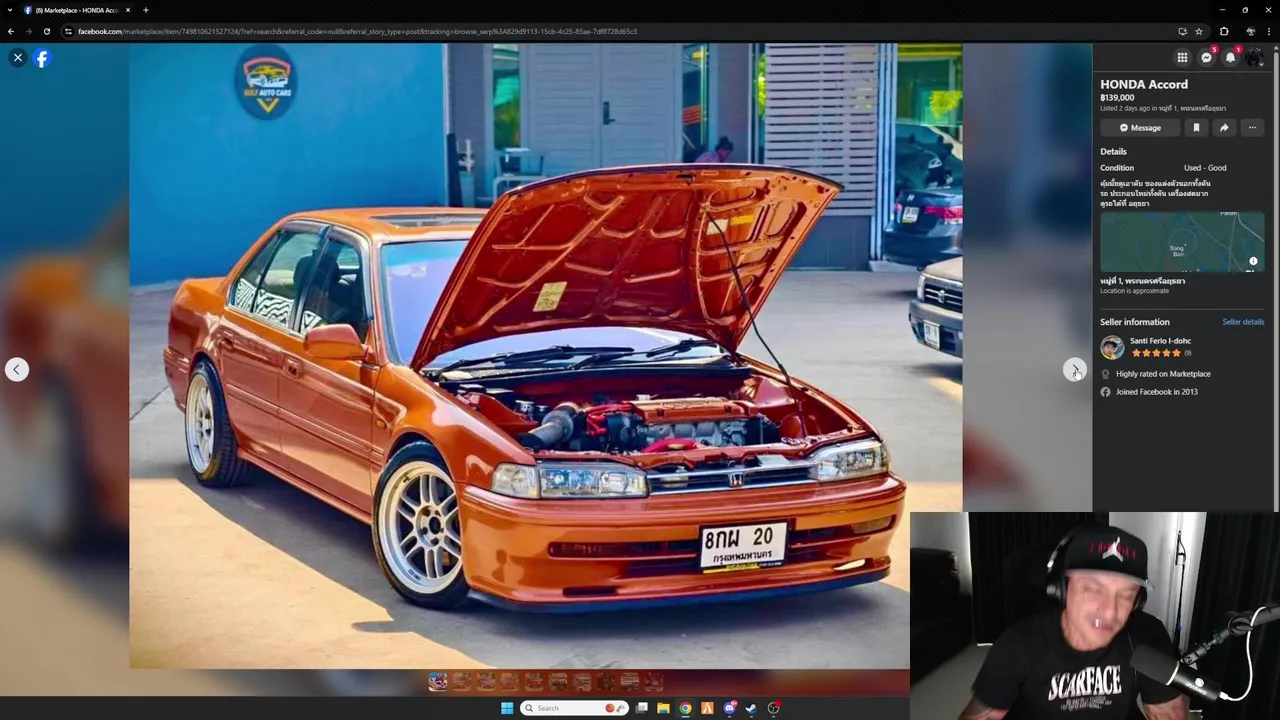Select the first photo thumbnail
The height and width of the screenshot is (720, 1280).
click(438, 682)
